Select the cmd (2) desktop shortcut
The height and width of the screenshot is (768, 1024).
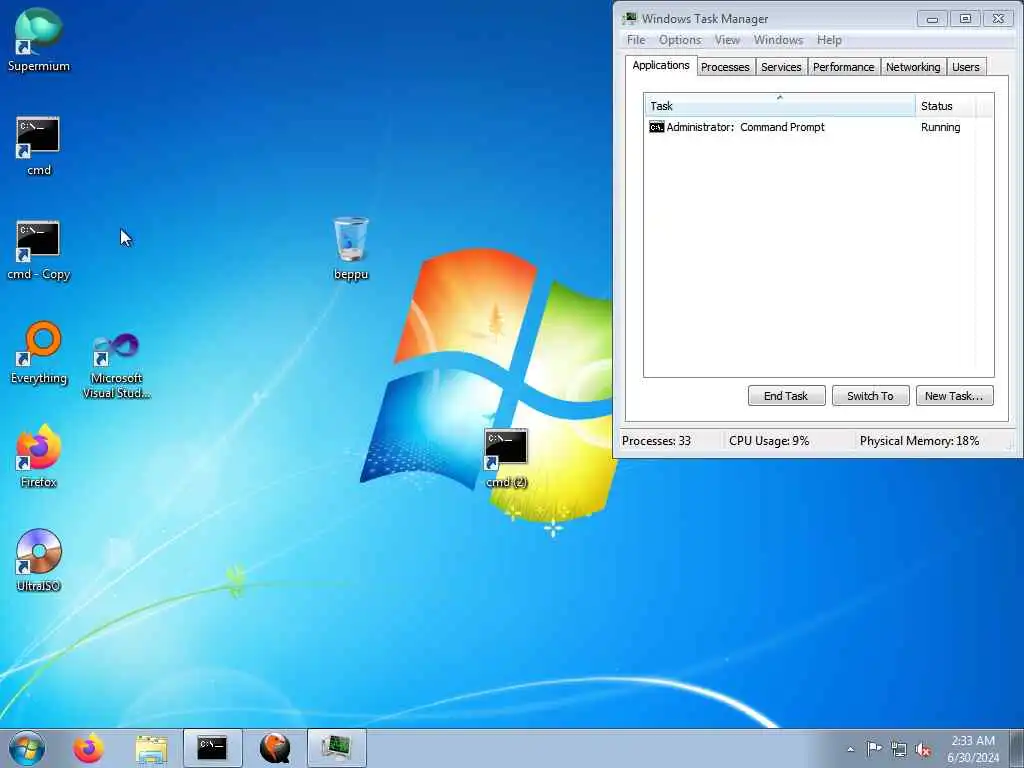(506, 458)
